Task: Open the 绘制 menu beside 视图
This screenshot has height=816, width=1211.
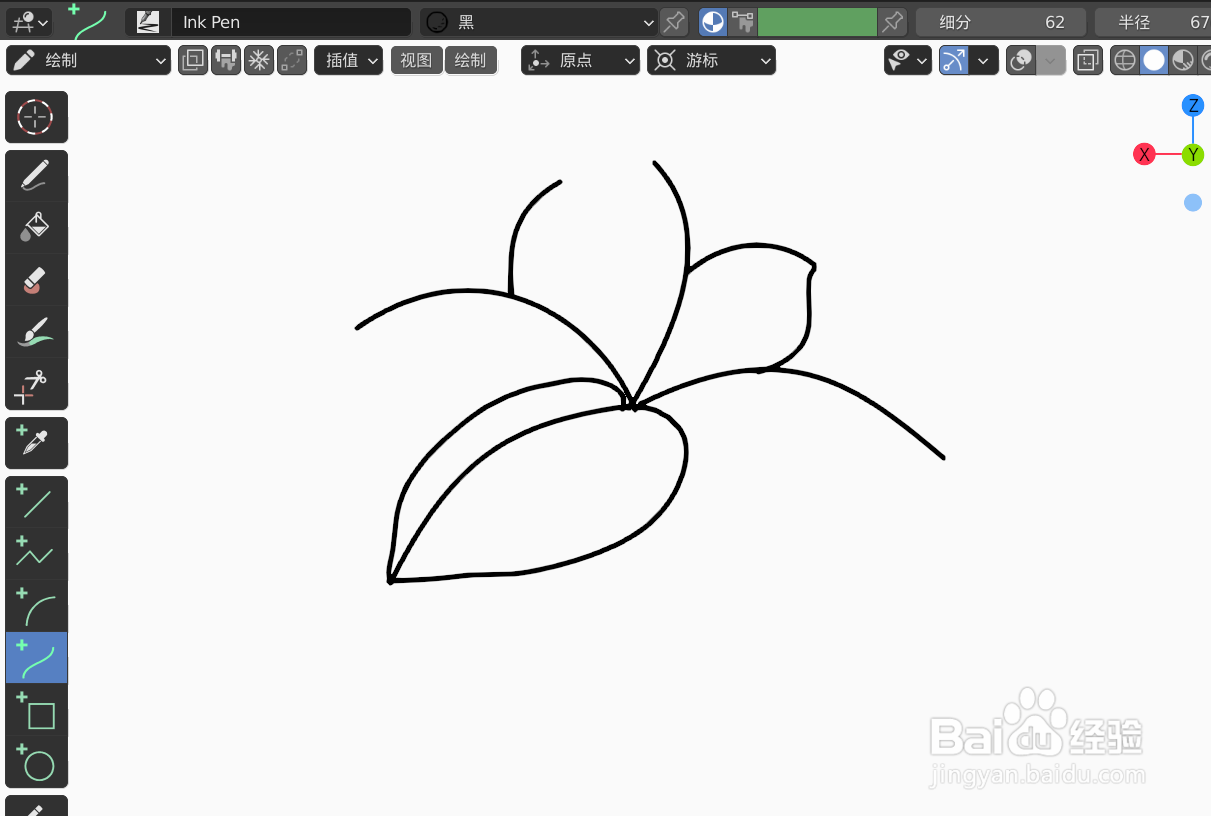Action: click(470, 60)
